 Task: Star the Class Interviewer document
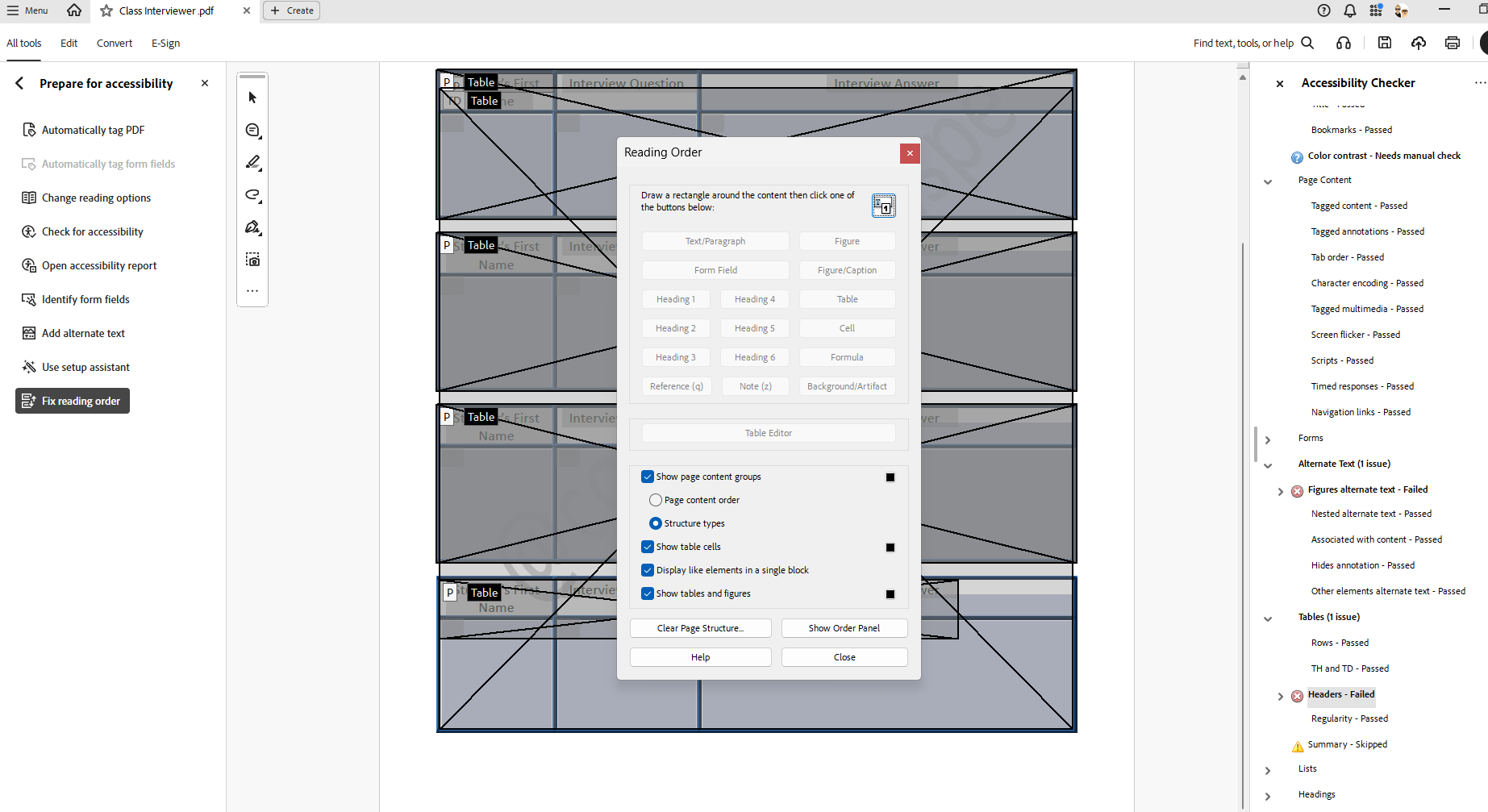coord(106,10)
